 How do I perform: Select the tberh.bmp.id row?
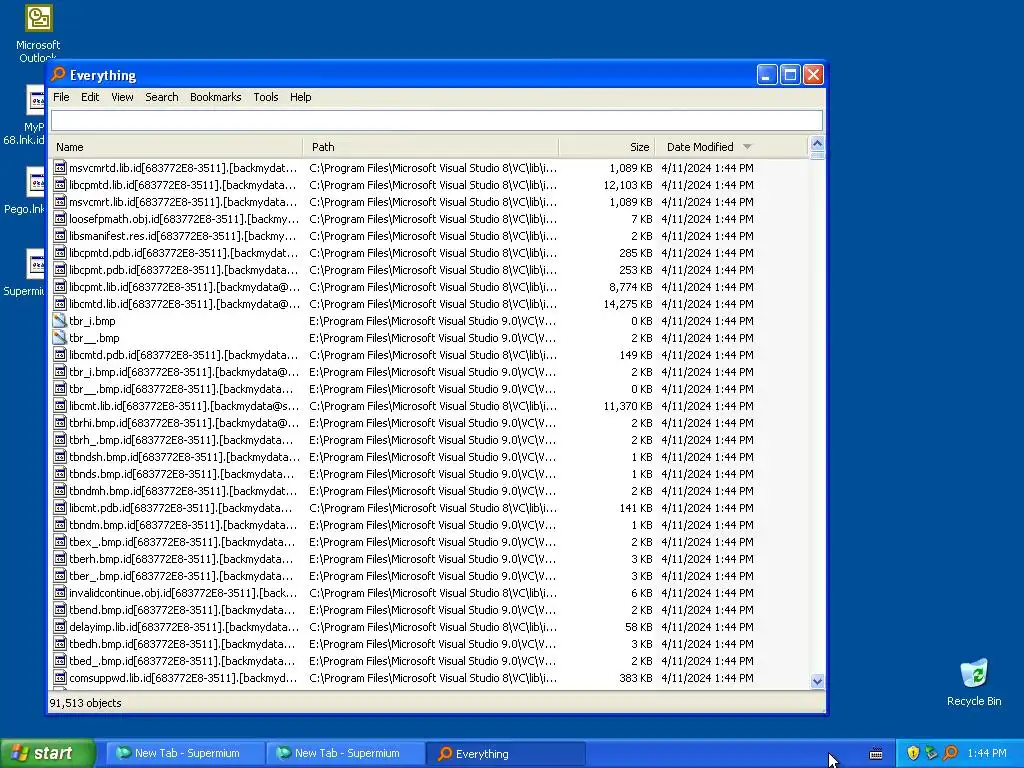click(x=429, y=558)
